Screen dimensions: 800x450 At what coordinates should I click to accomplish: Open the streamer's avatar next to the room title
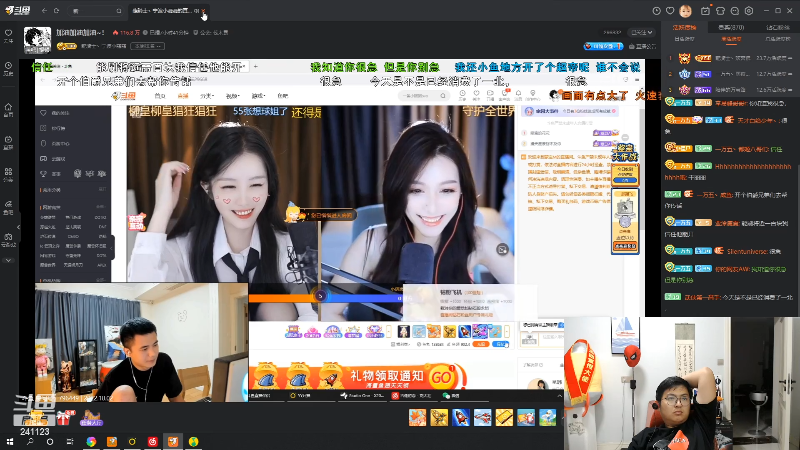click(37, 40)
